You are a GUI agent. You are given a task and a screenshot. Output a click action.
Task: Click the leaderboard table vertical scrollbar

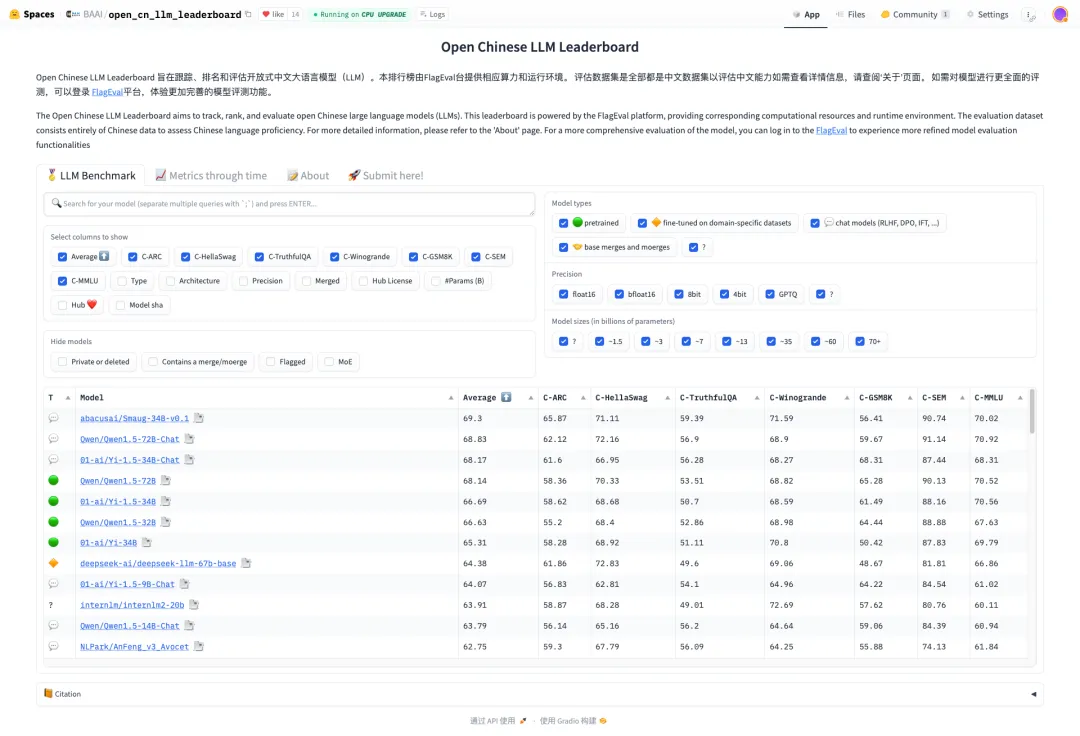click(x=1032, y=412)
